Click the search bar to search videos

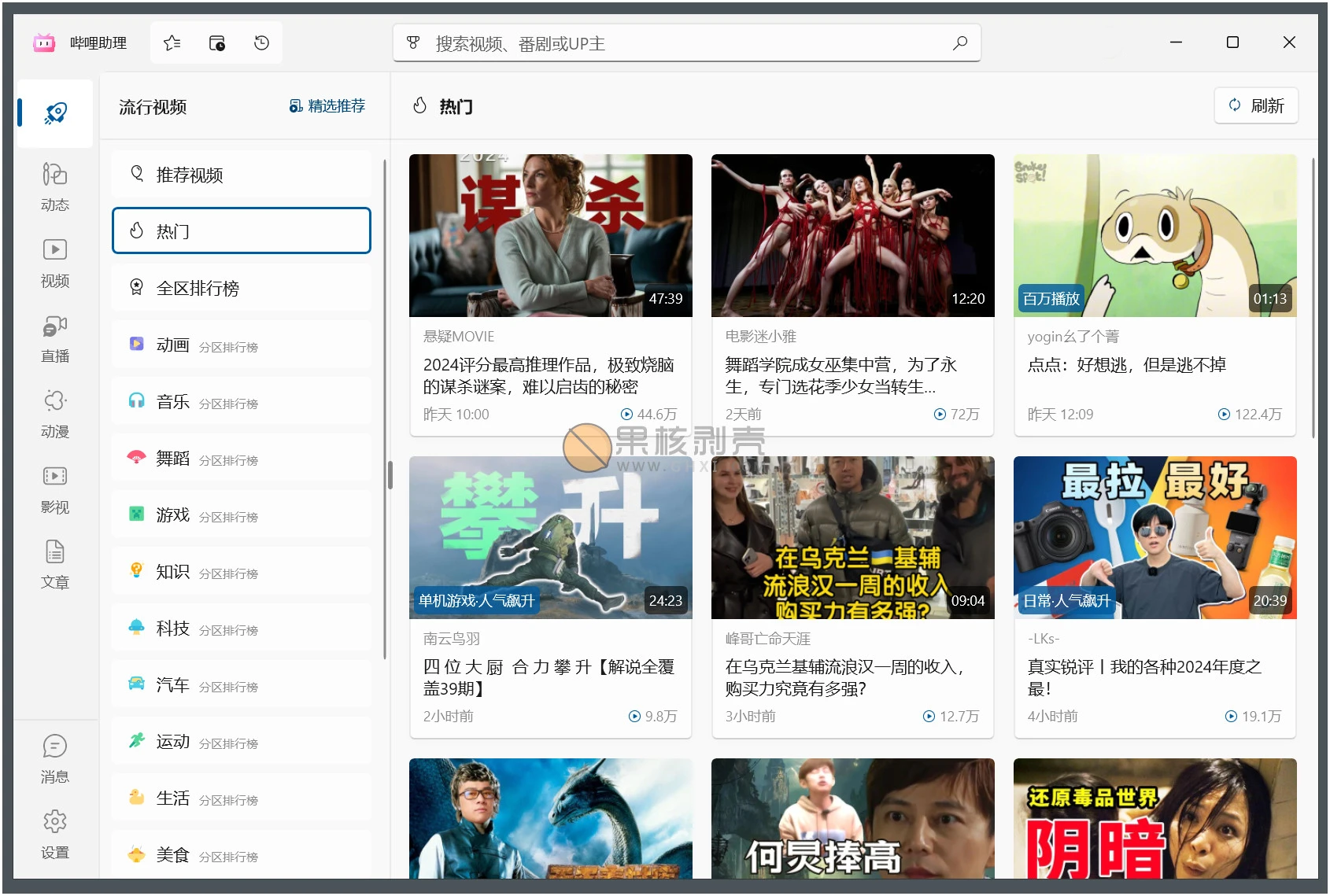(x=686, y=43)
